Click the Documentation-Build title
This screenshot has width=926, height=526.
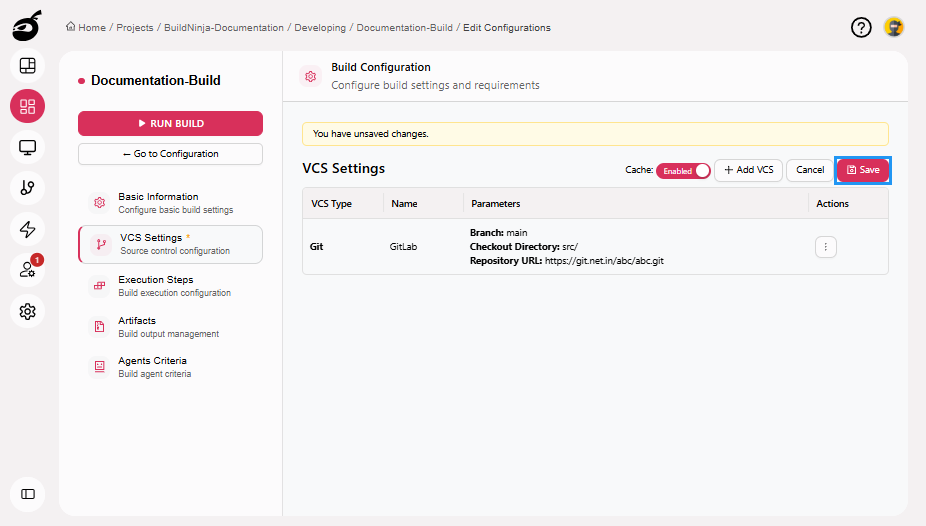(x=156, y=80)
